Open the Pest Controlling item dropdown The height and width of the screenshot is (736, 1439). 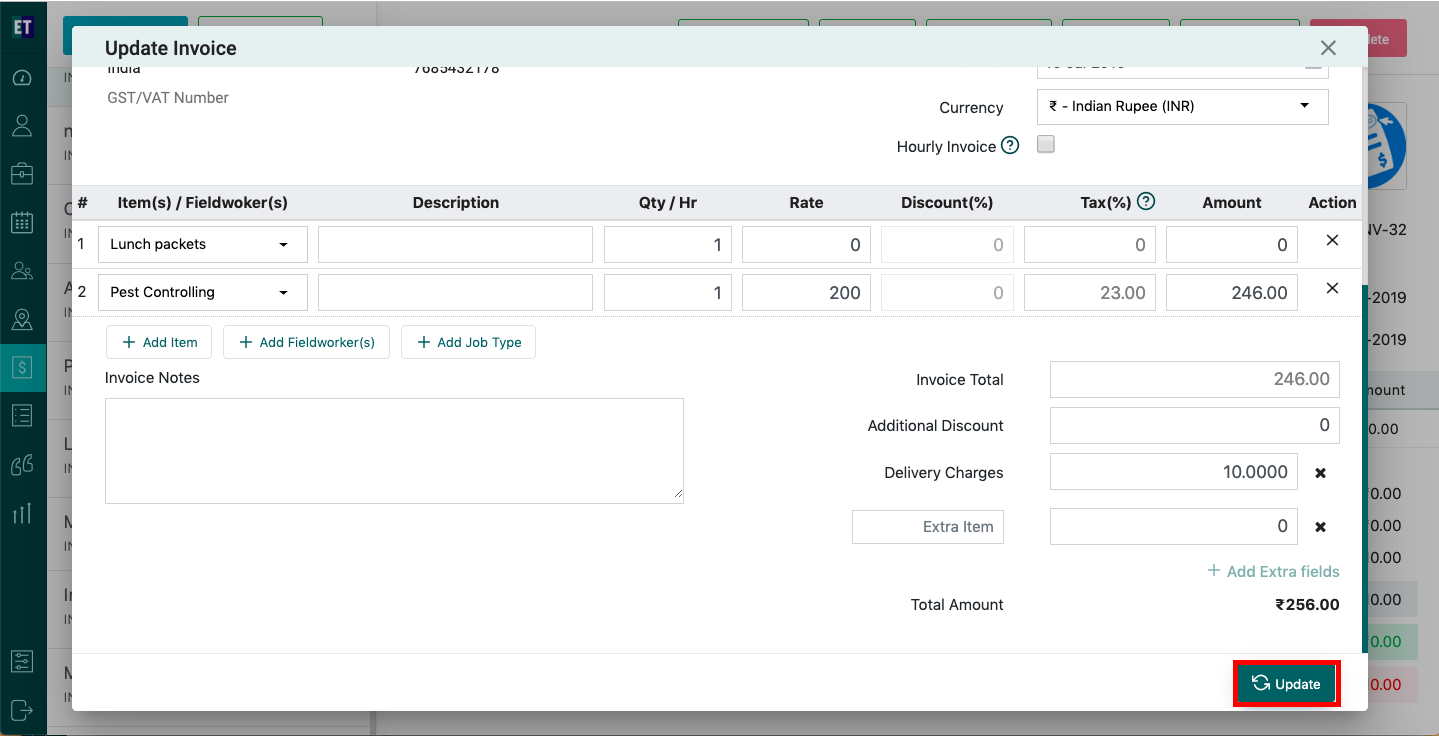(203, 292)
